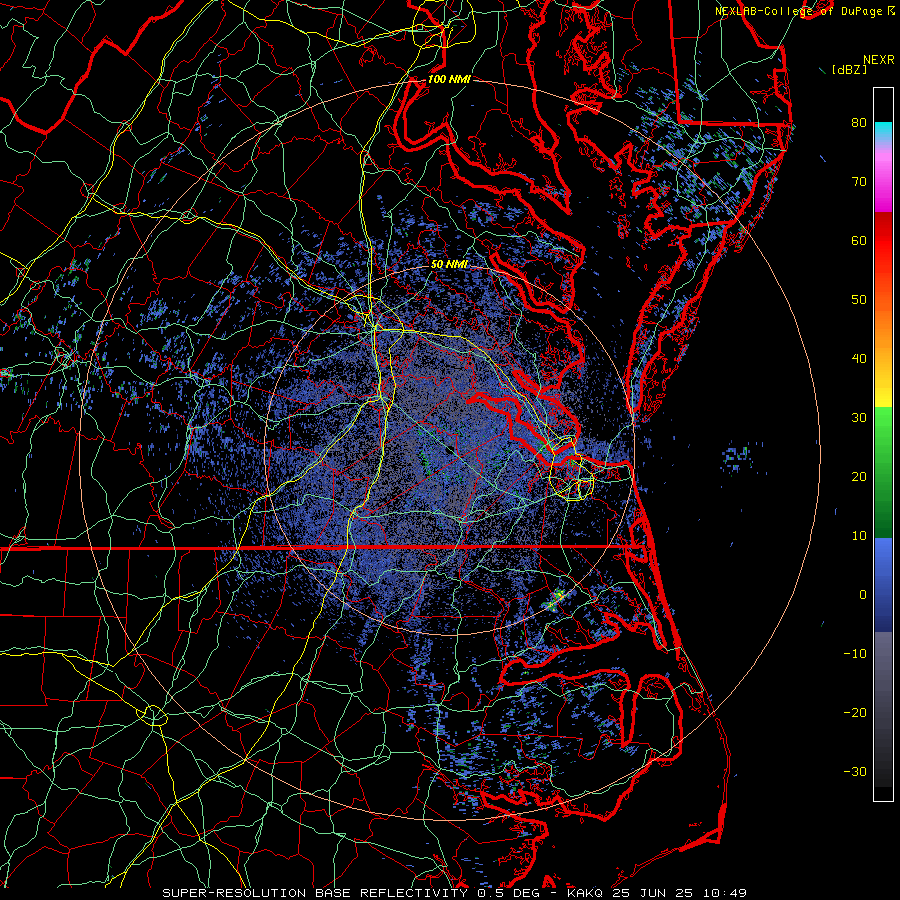Screen dimensions: 900x900
Task: Click the [dBZ] units label
Action: [x=849, y=69]
